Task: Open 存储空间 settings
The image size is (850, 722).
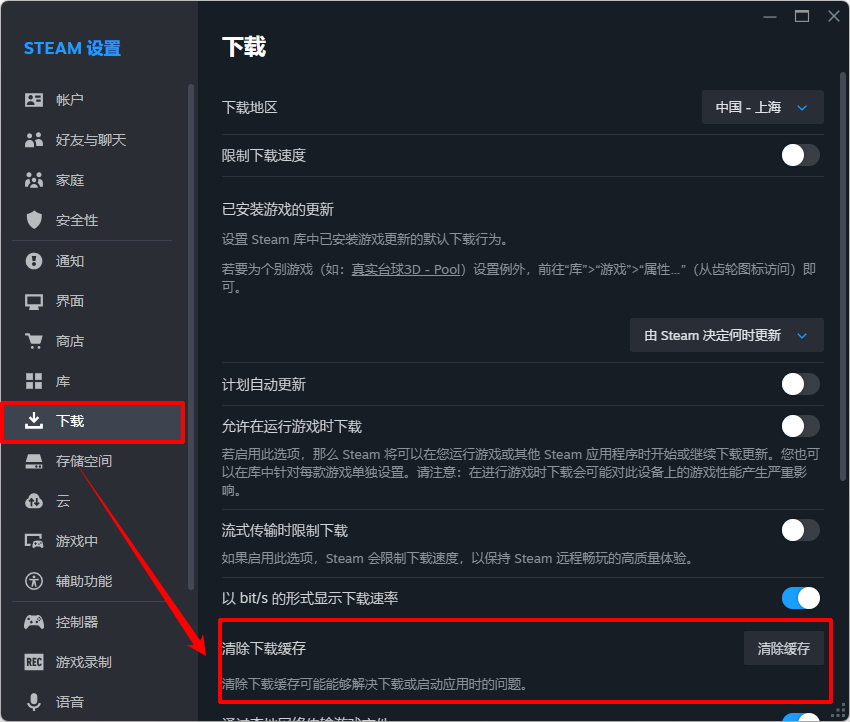Action: [x=83, y=461]
